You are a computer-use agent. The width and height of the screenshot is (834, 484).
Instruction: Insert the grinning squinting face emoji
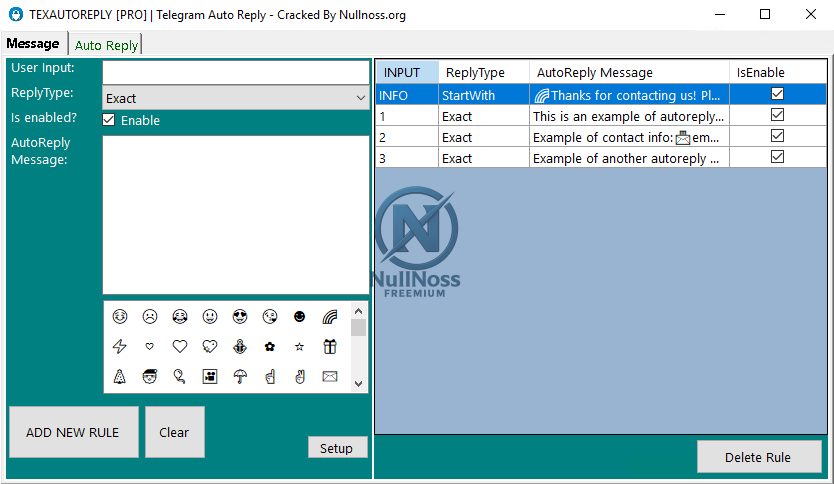[120, 317]
